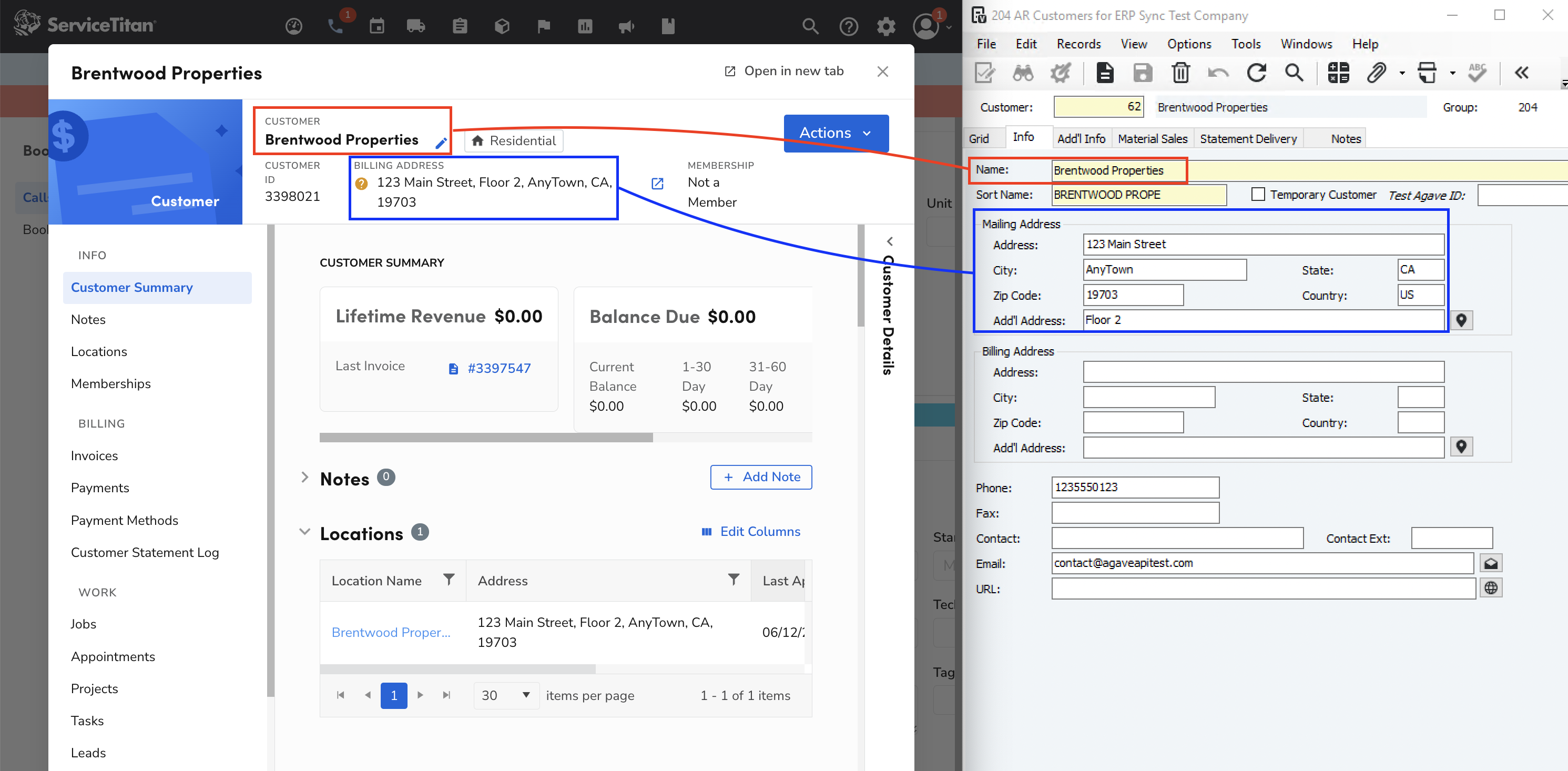Screen dimensions: 1568x771
Task: Open billing address external link icon
Action: click(x=657, y=184)
